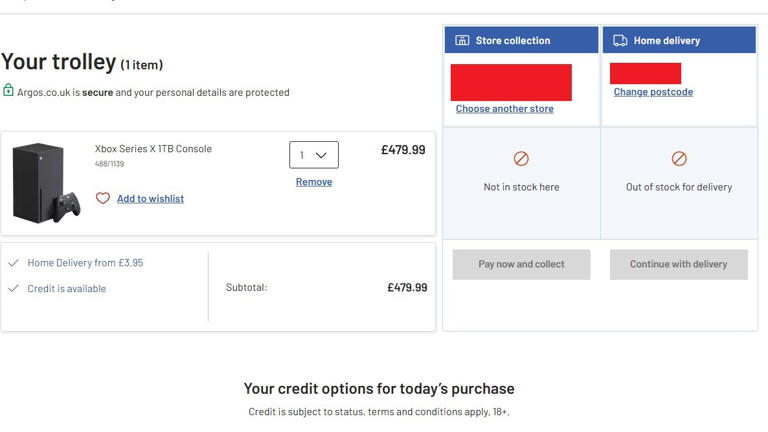Click the Home delivery truck icon
768x432 pixels.
coord(620,40)
